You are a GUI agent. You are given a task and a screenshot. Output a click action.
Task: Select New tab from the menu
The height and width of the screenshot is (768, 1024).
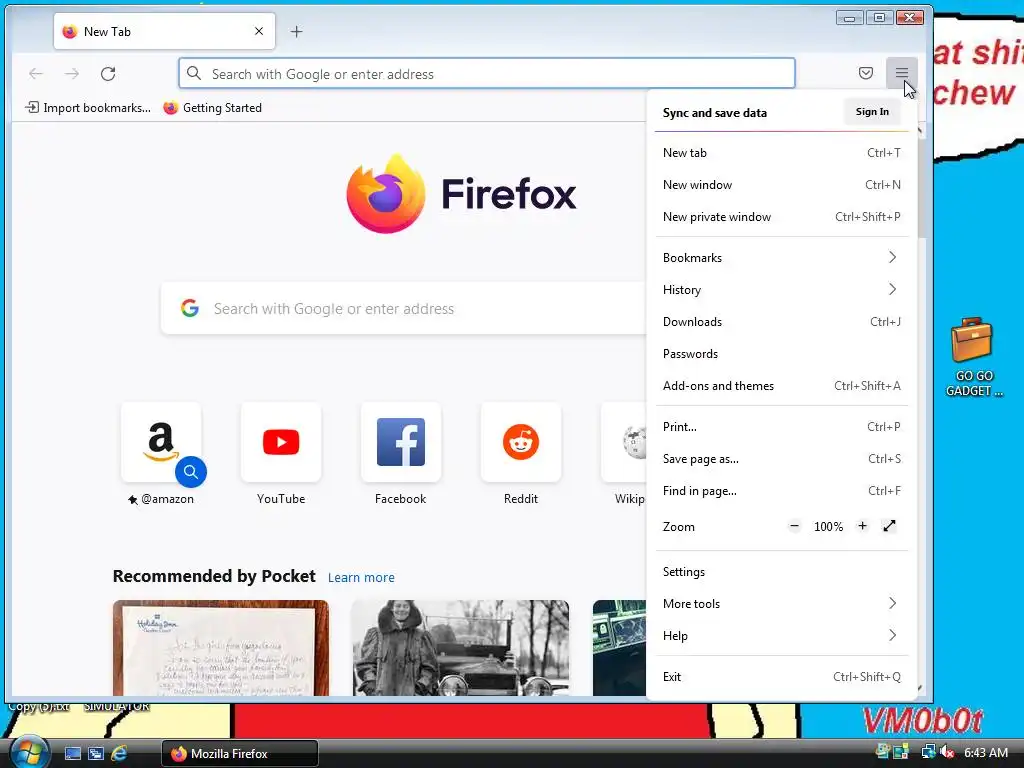click(781, 153)
